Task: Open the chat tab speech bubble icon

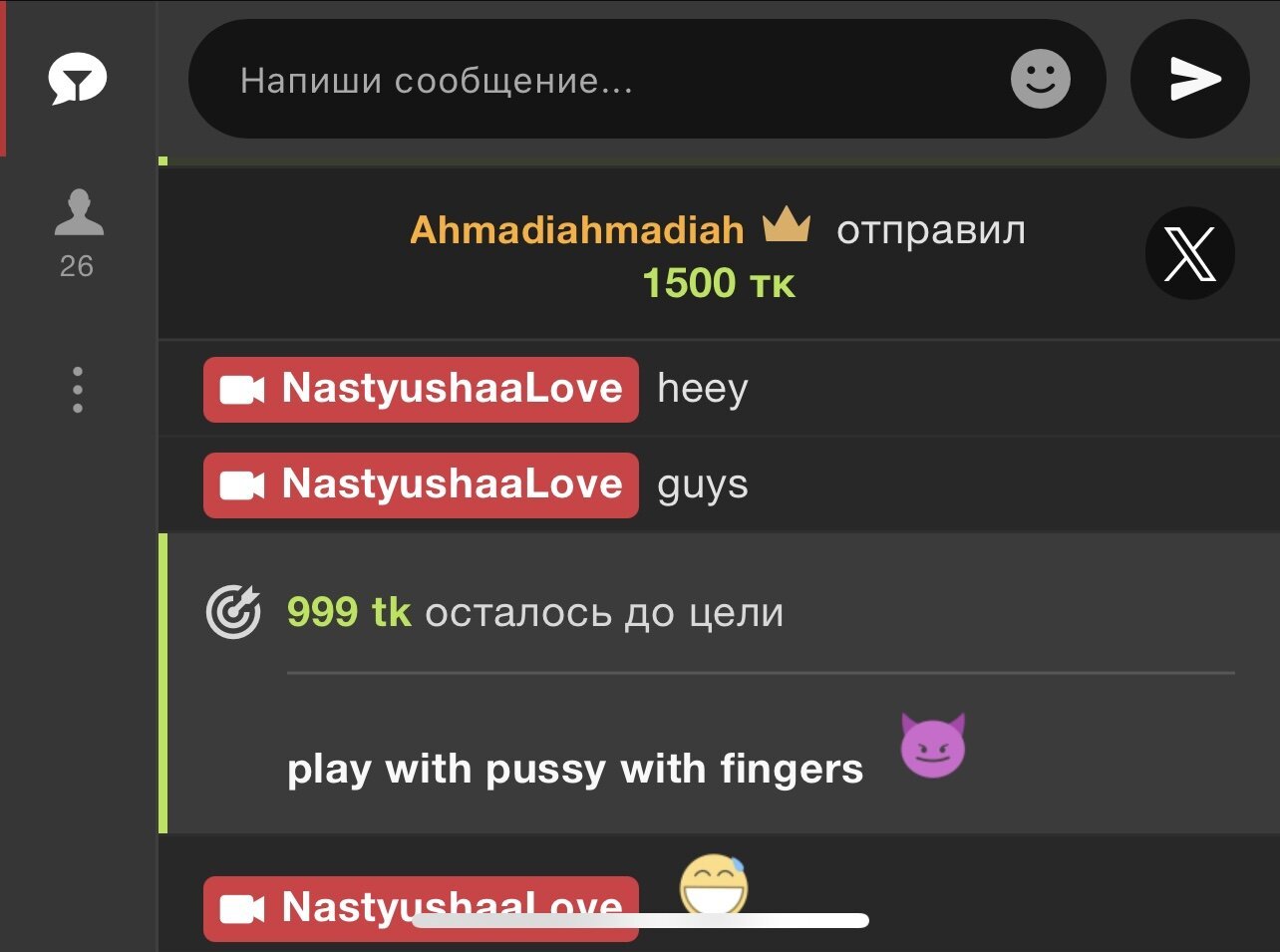Action: [x=78, y=80]
